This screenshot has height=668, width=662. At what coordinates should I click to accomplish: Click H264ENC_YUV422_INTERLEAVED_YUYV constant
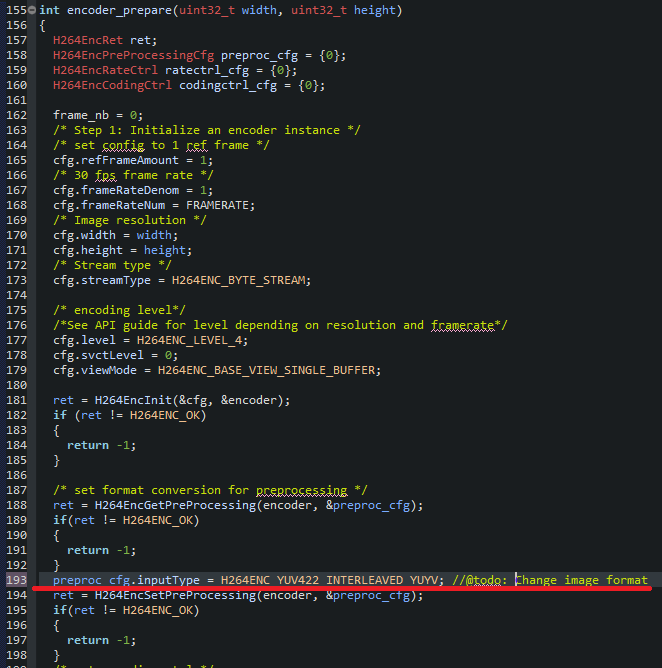[329, 580]
